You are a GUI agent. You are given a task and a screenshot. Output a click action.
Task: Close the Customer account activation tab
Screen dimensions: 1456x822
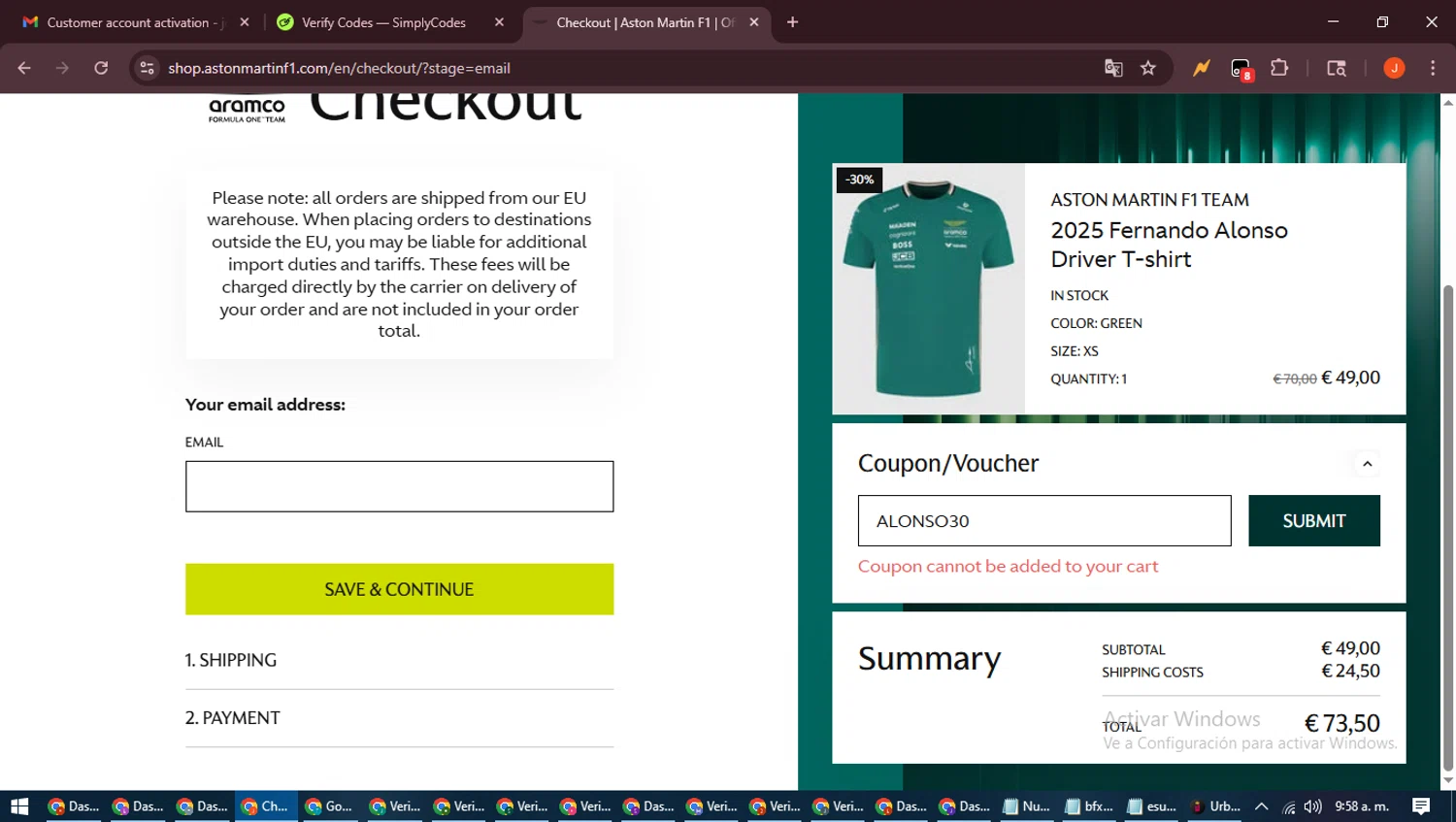tap(245, 22)
